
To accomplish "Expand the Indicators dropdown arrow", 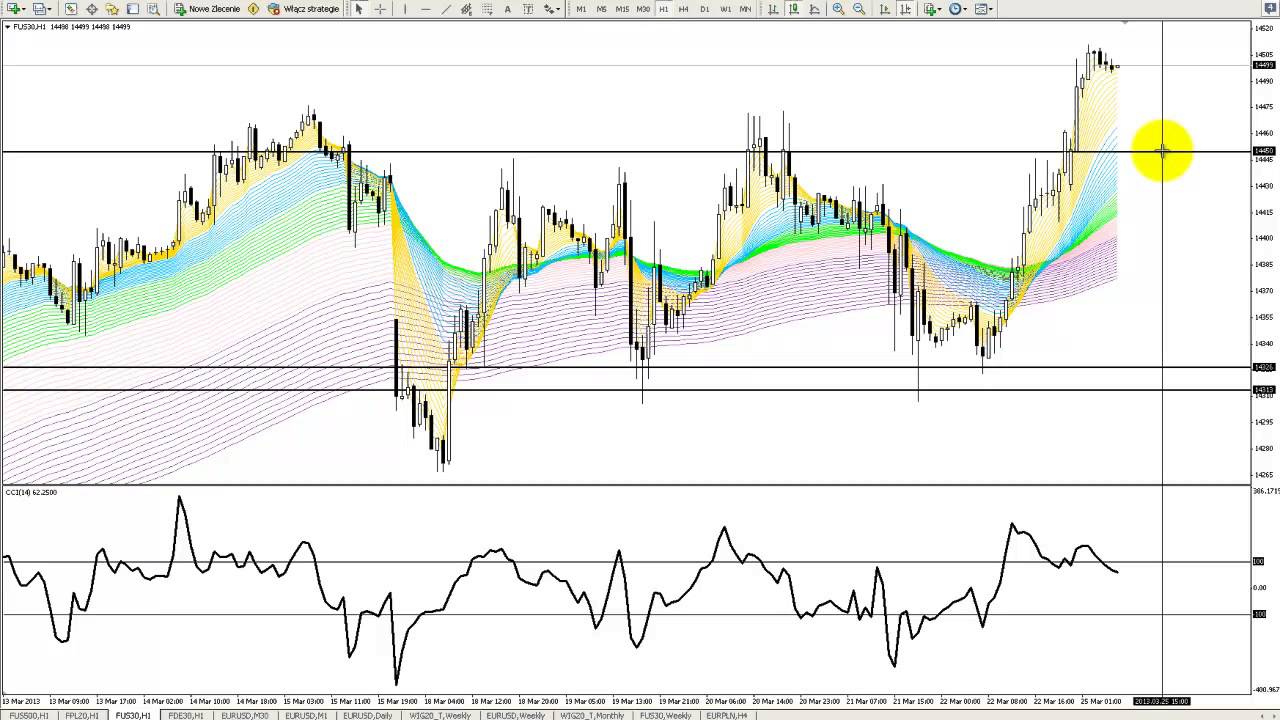I will [x=940, y=9].
